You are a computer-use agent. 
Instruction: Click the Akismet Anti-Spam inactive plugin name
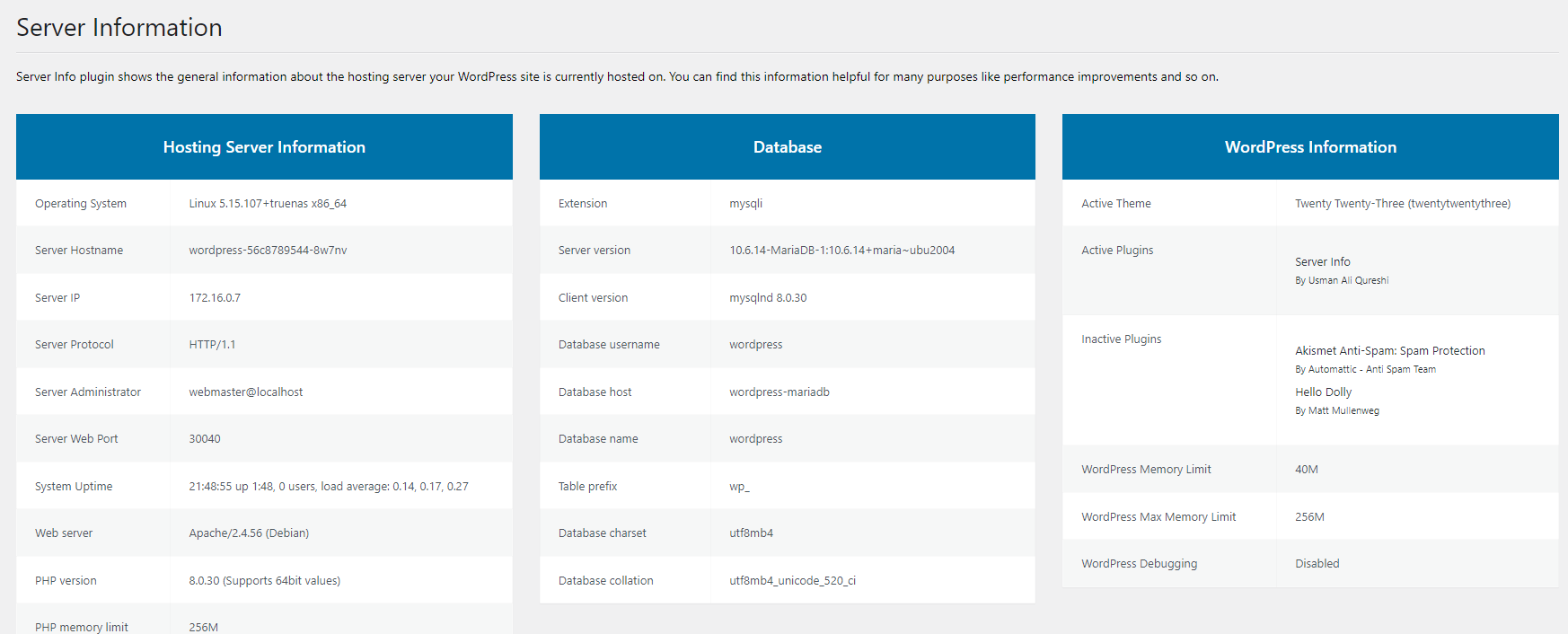click(x=1389, y=351)
